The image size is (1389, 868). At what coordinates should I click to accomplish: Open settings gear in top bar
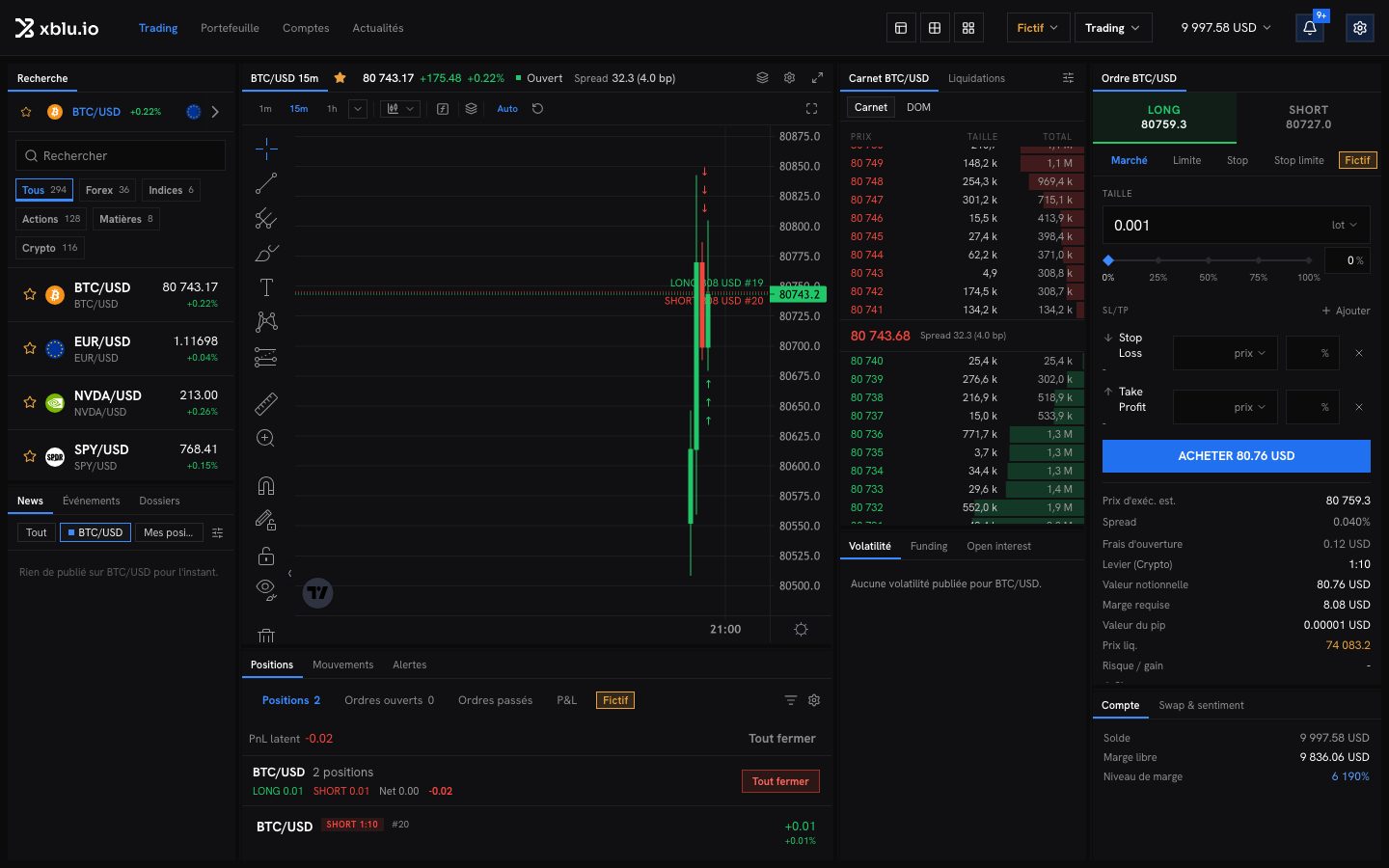1360,28
